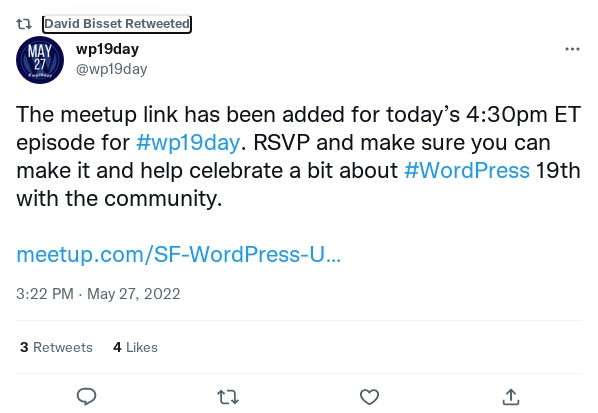Follow the #wp19day hashtag

[x=188, y=143]
